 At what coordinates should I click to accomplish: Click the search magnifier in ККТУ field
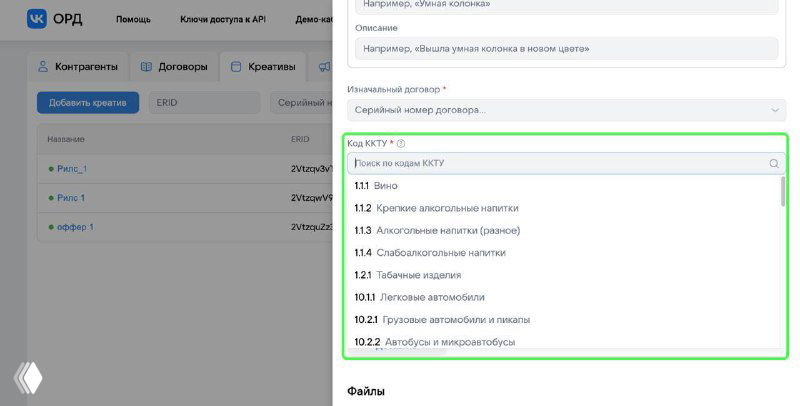pyautogui.click(x=774, y=164)
